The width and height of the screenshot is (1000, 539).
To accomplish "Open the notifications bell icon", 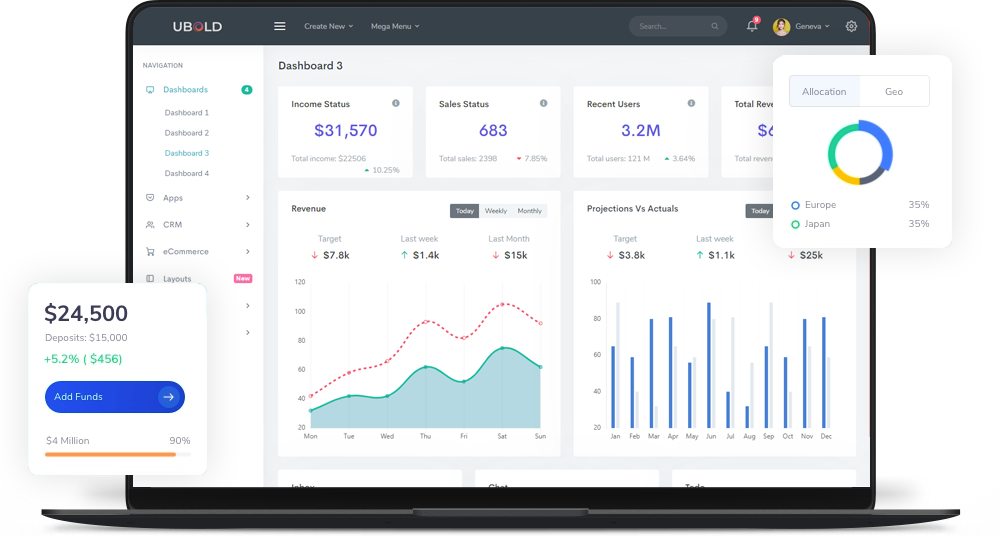I will coord(752,26).
